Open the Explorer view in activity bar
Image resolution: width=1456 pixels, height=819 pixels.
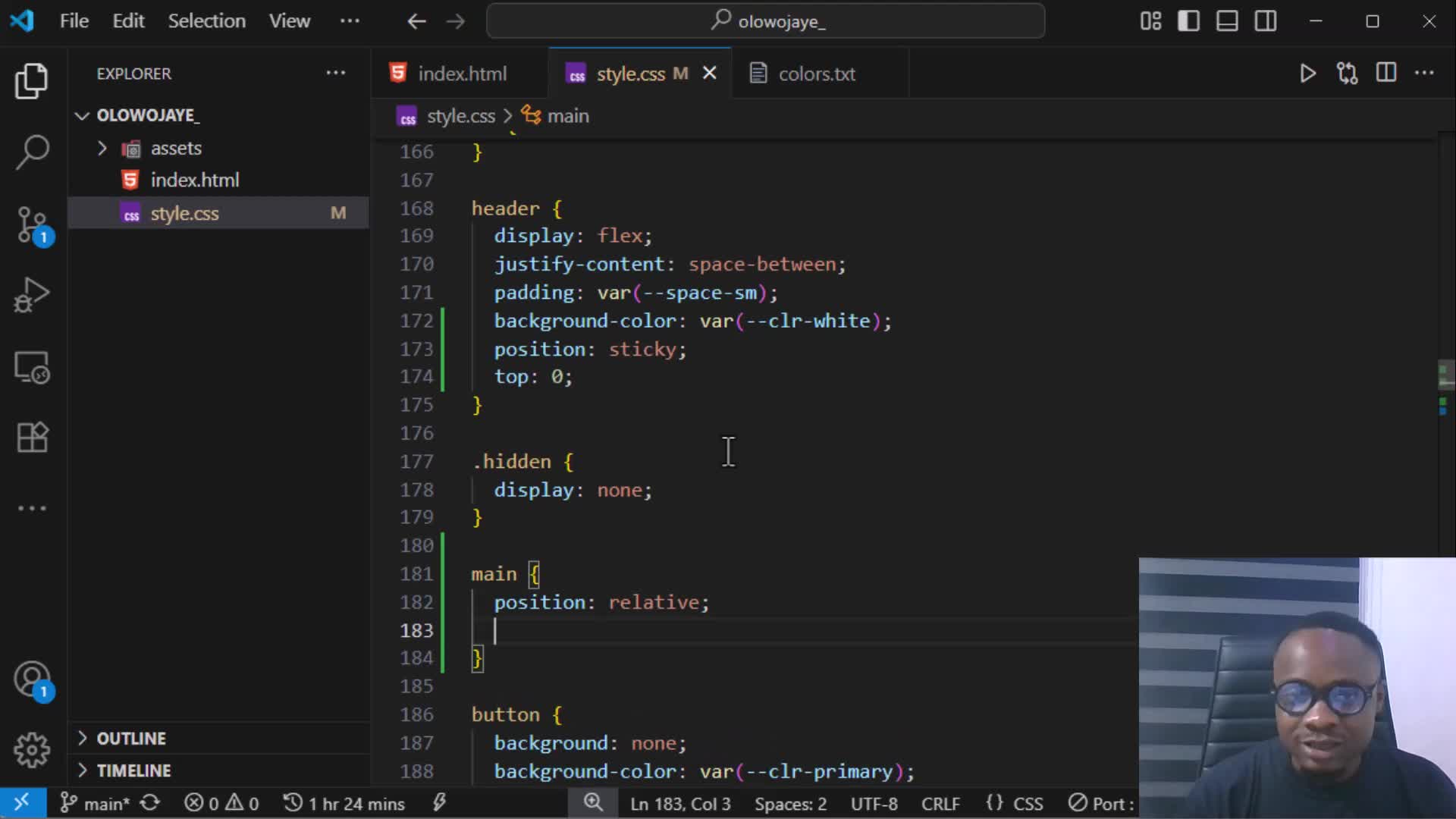pyautogui.click(x=32, y=80)
